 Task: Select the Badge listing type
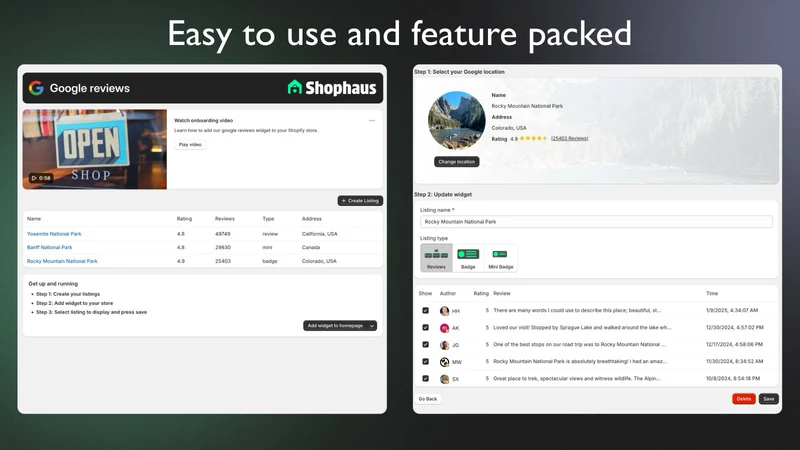point(468,258)
